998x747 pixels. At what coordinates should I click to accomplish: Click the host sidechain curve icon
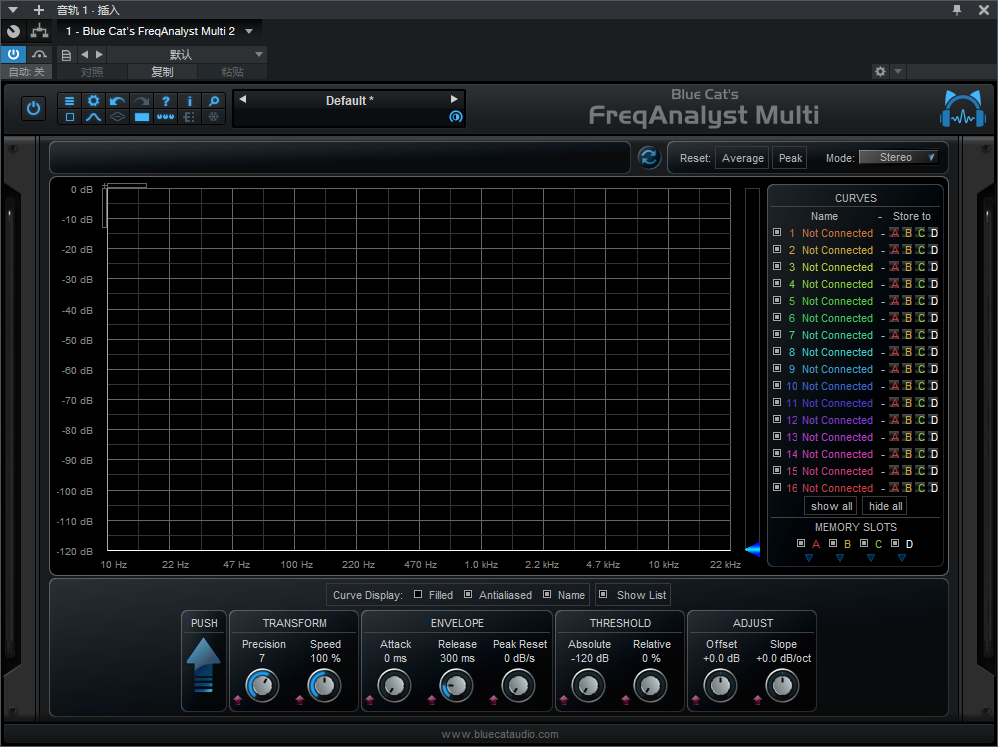pyautogui.click(x=39, y=54)
